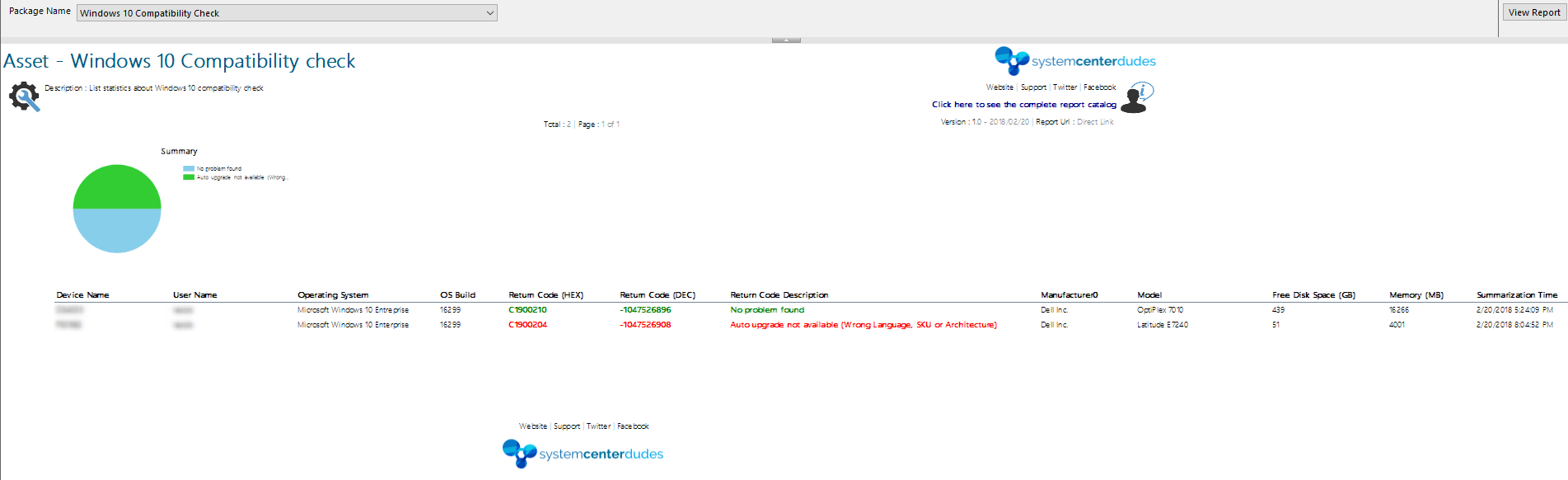Click the 'No problem found' description cell in the table
The width and height of the screenshot is (1568, 480).
tap(767, 310)
